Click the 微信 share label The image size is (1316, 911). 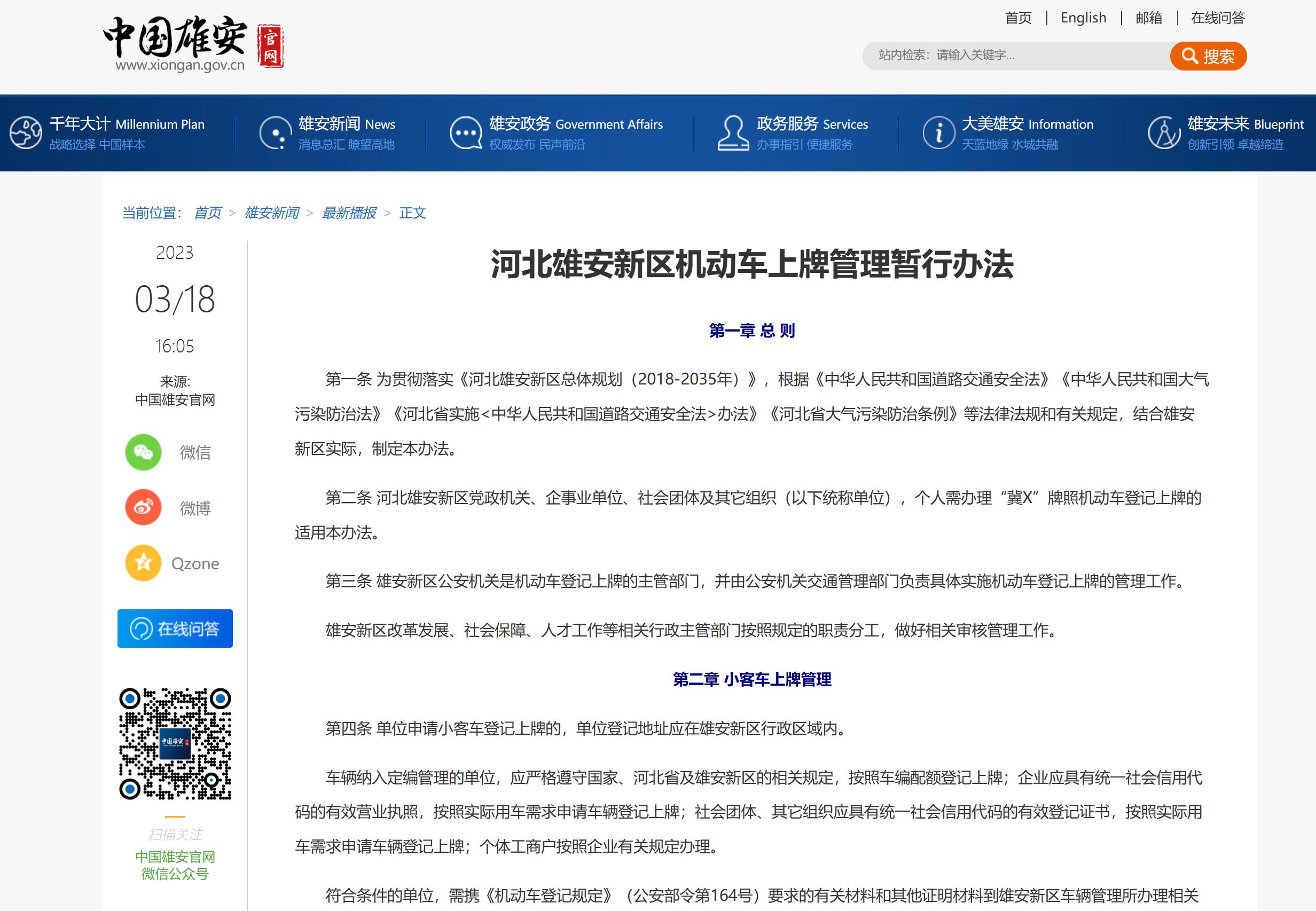195,453
